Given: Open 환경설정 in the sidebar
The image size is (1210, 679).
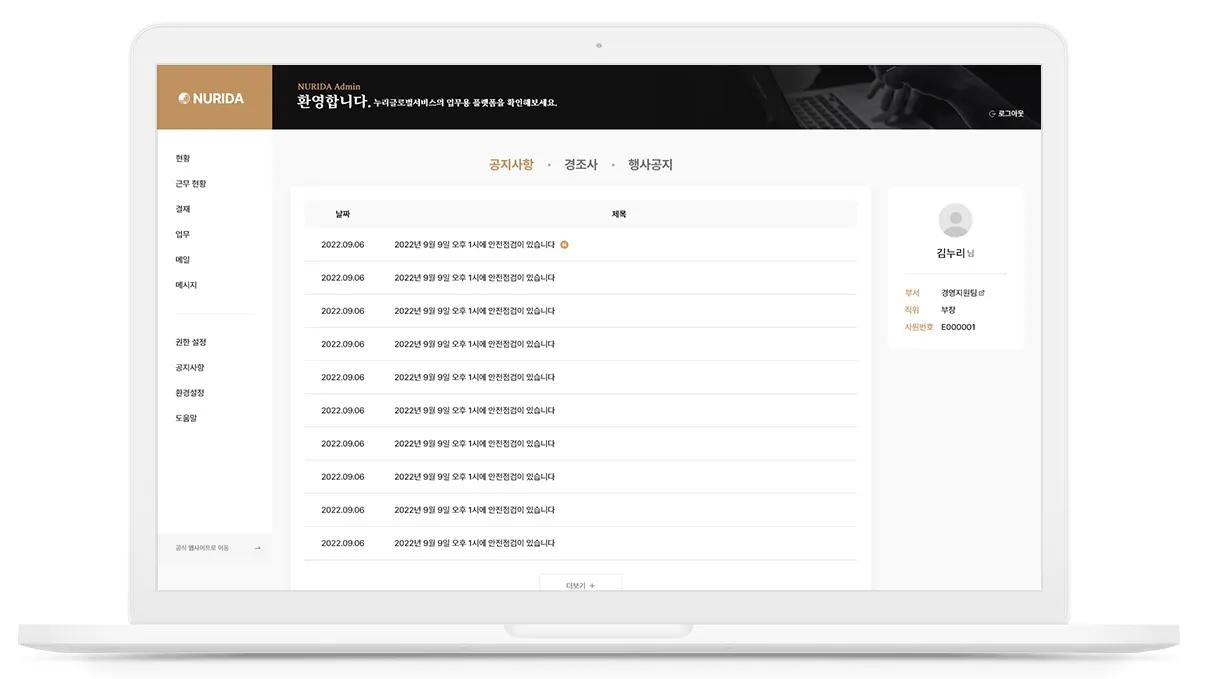Looking at the screenshot, I should point(190,393).
